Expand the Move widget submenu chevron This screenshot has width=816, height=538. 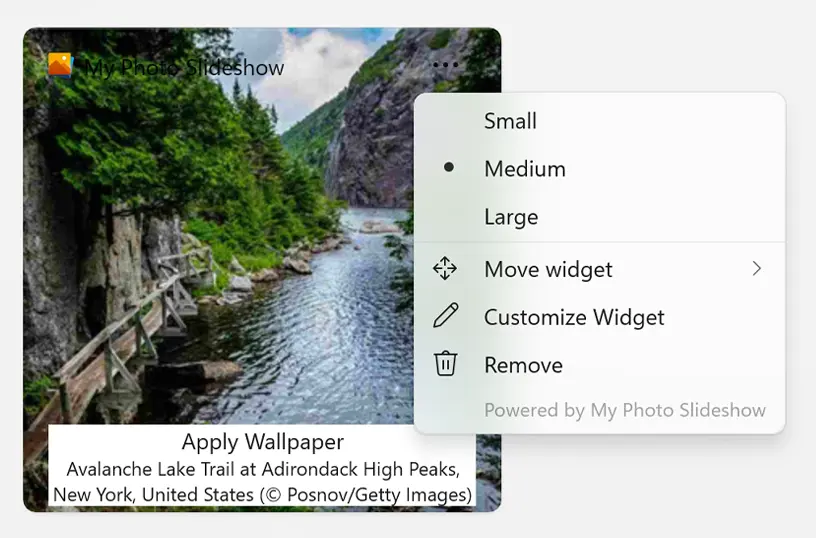point(757,269)
